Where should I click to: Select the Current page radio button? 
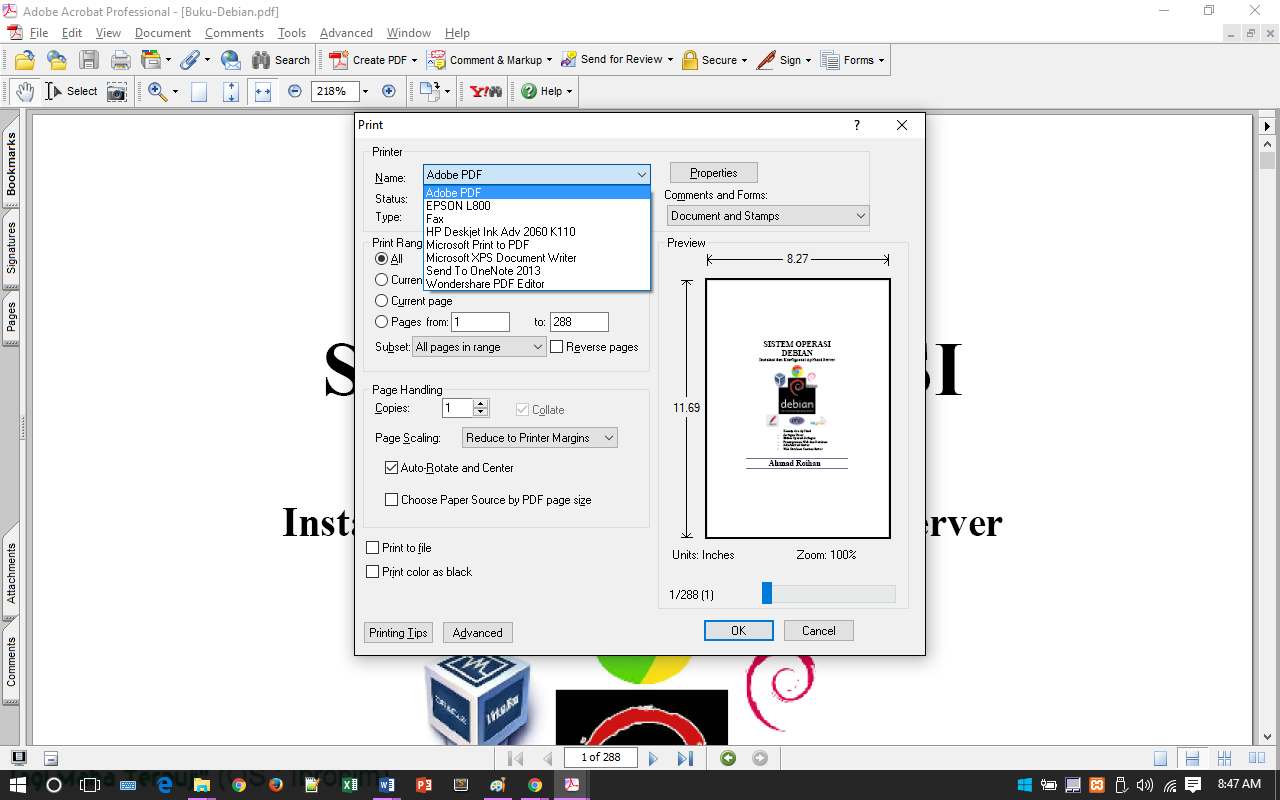[x=381, y=300]
